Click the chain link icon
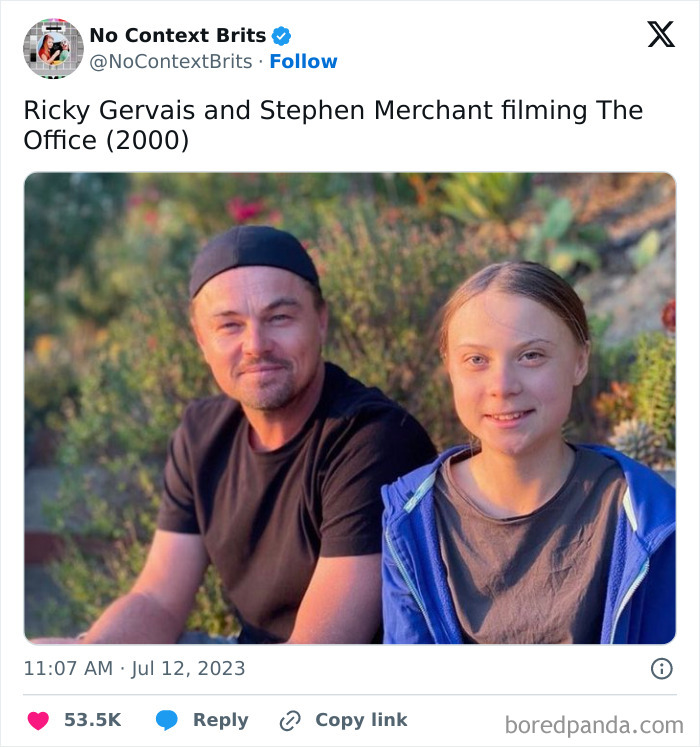Viewport: 700px width, 747px height. [x=290, y=720]
